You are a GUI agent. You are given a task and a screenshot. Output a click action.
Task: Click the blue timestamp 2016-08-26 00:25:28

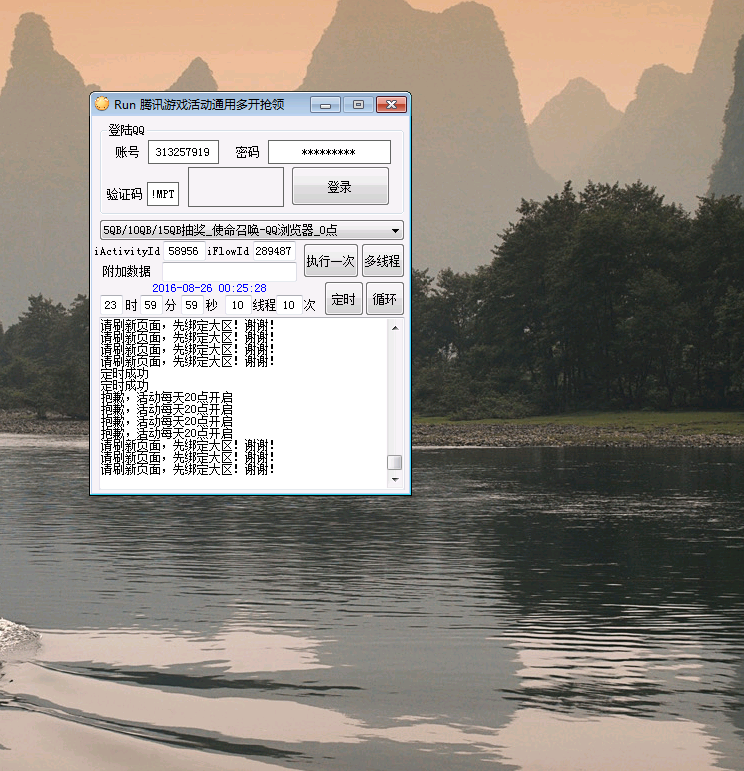209,288
